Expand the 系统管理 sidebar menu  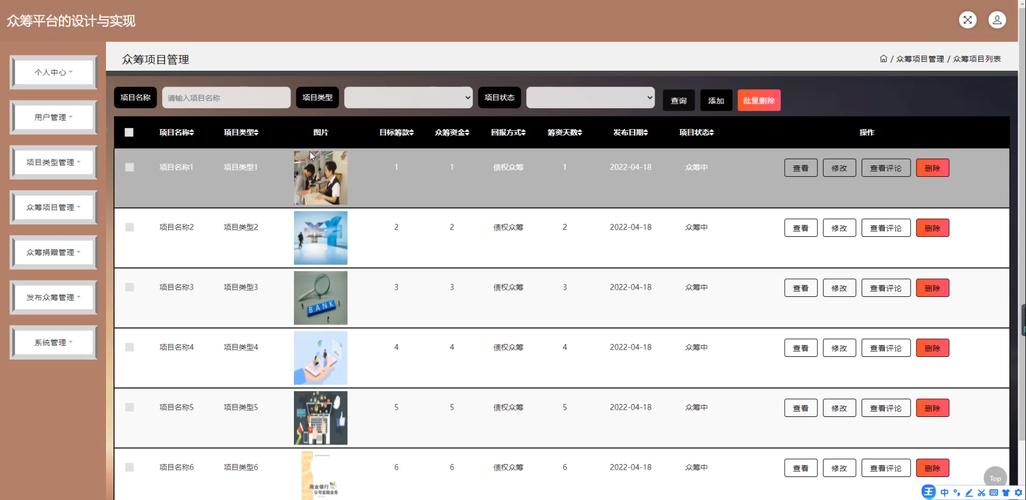53,342
